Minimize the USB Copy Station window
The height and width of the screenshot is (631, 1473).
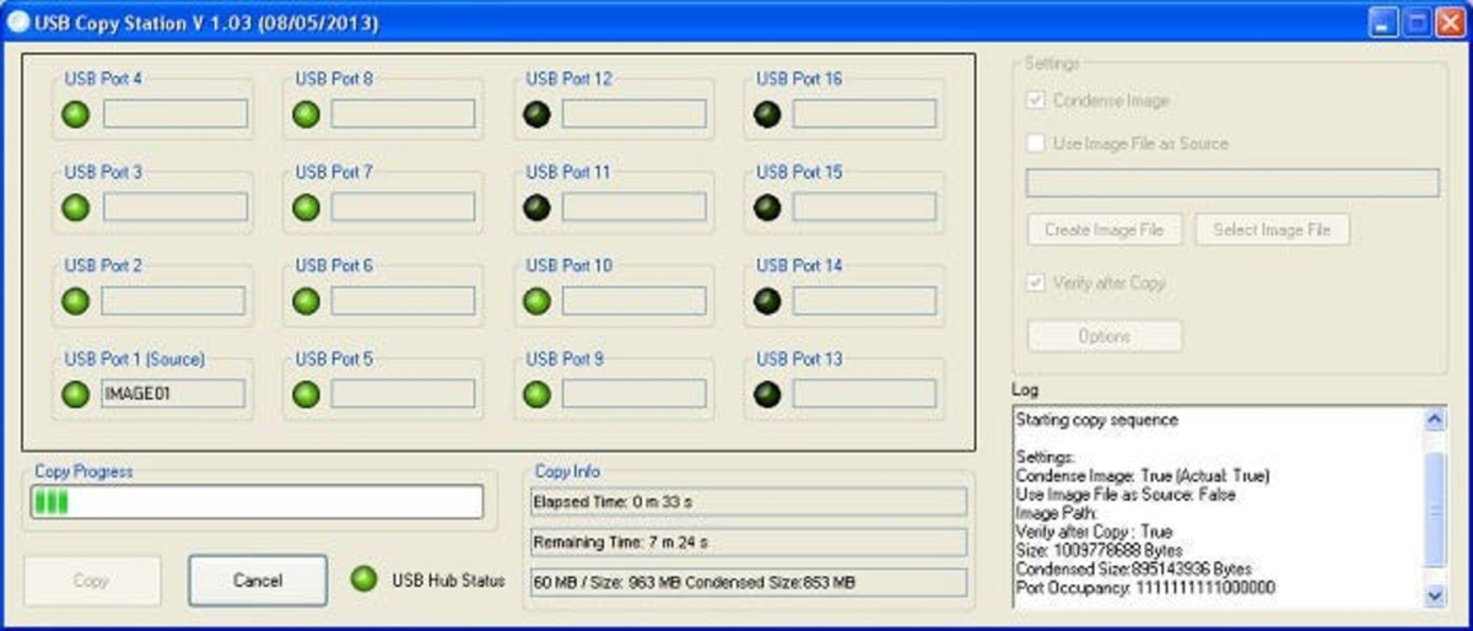(1384, 23)
